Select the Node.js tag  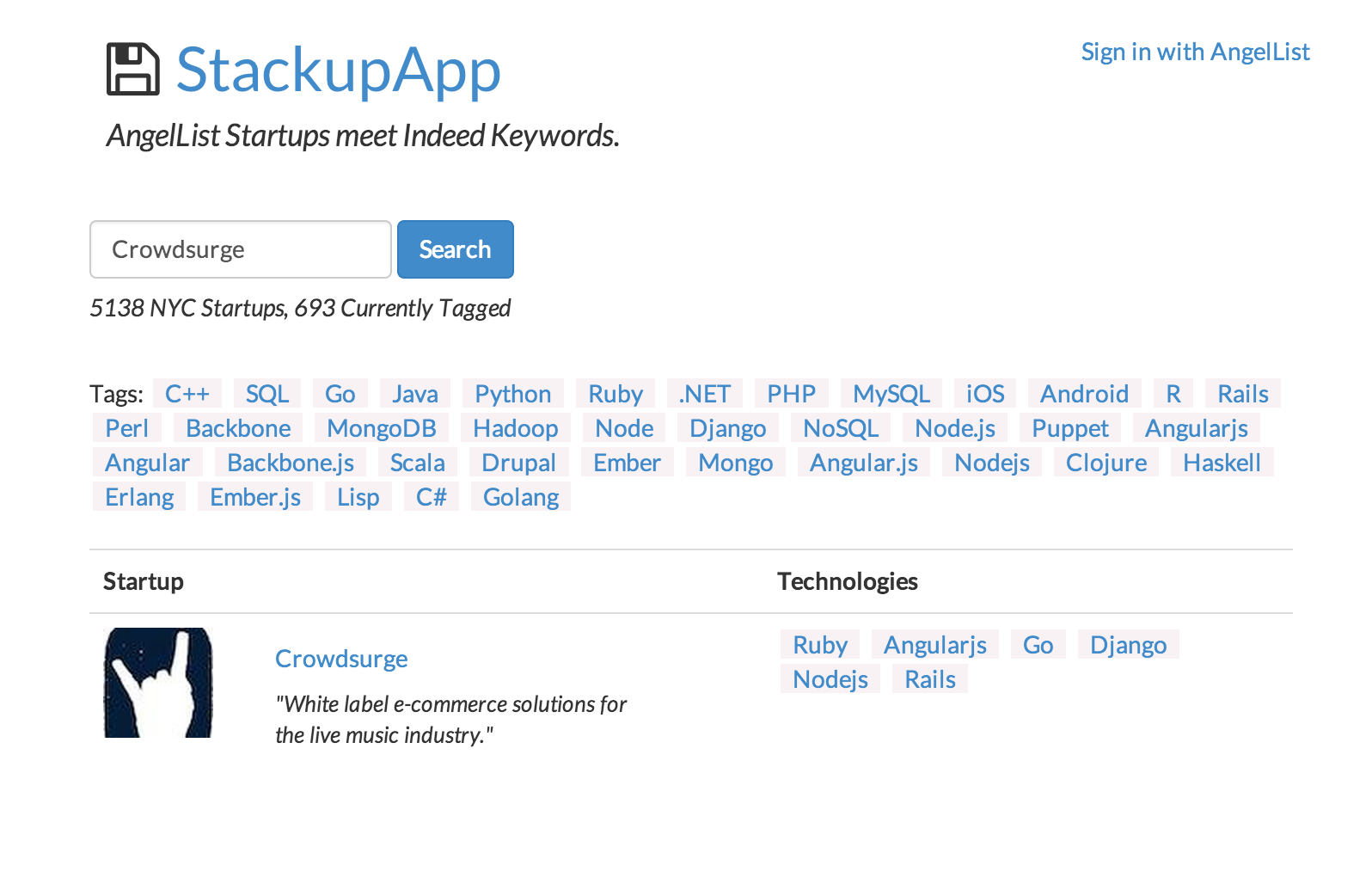955,428
